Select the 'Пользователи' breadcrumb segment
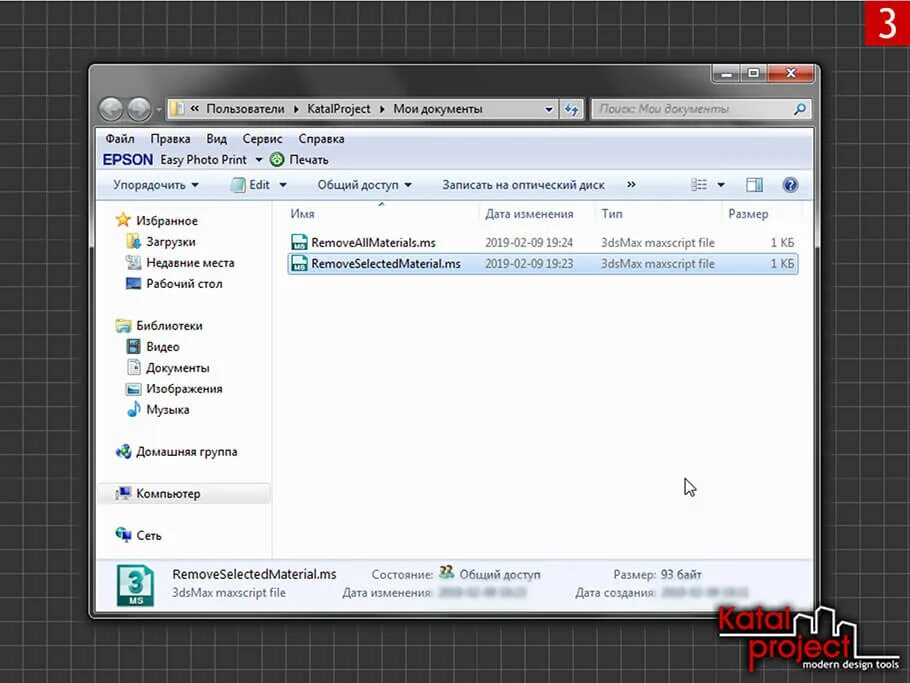The height and width of the screenshot is (683, 910). click(245, 109)
